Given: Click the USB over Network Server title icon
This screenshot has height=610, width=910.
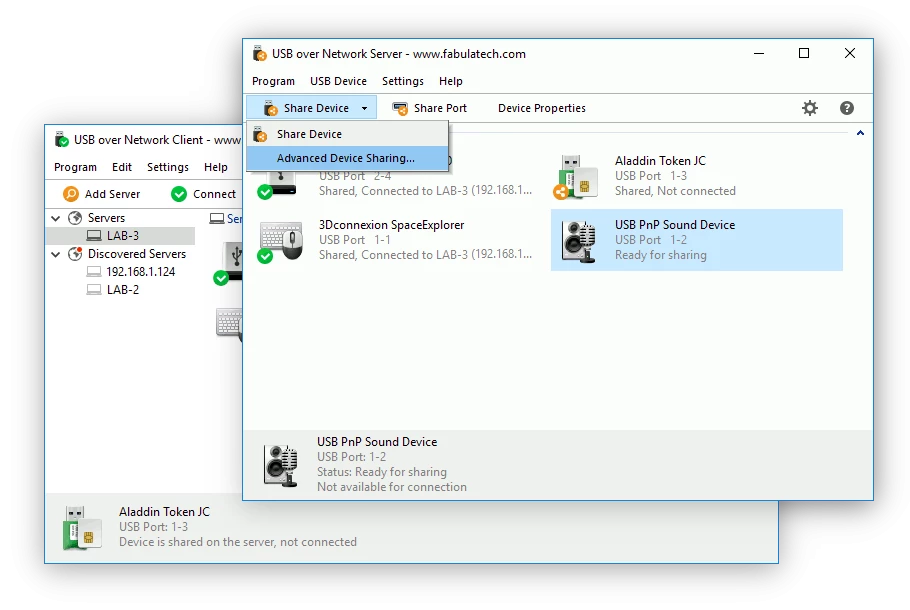Looking at the screenshot, I should point(259,53).
